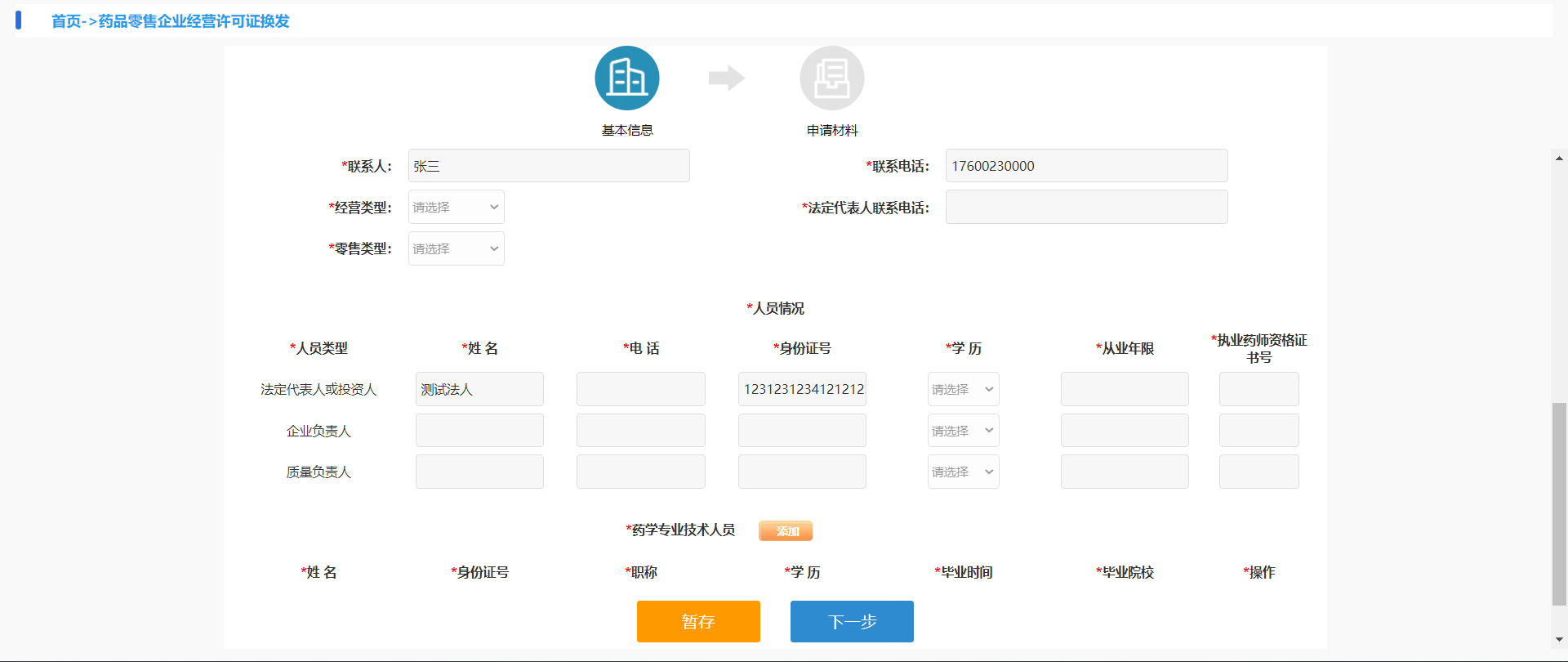Screen dimensions: 1568x662
Task: Click the 联系电话 input field
Action: pyautogui.click(x=1086, y=166)
